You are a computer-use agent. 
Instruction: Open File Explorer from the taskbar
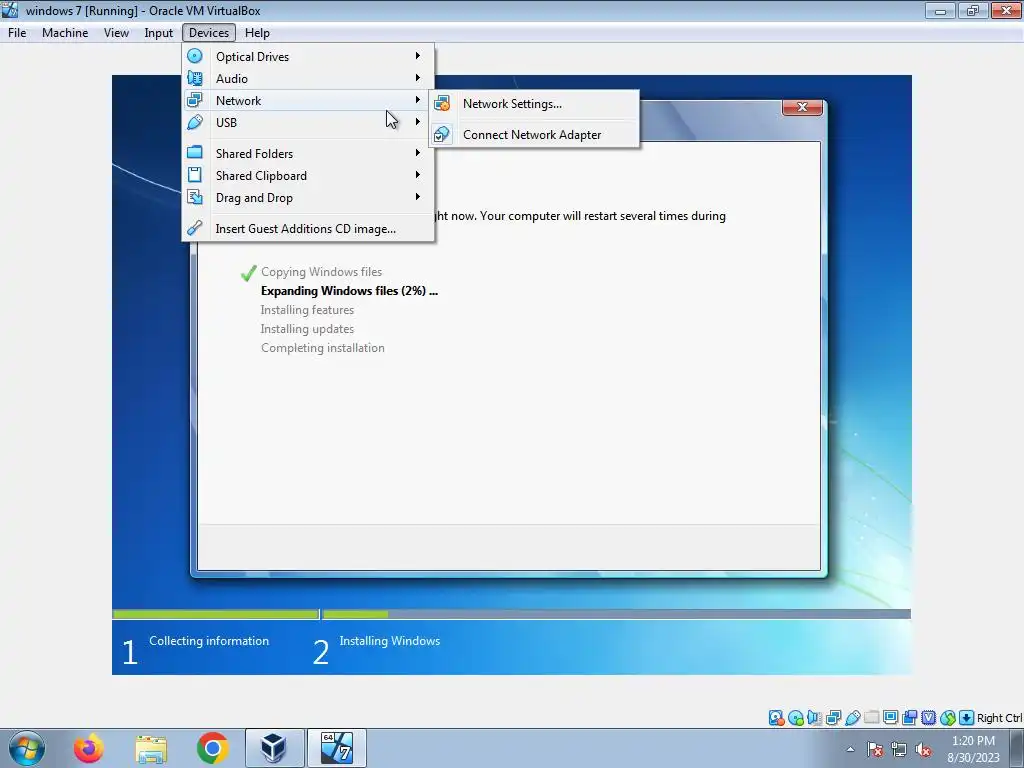tap(151, 748)
